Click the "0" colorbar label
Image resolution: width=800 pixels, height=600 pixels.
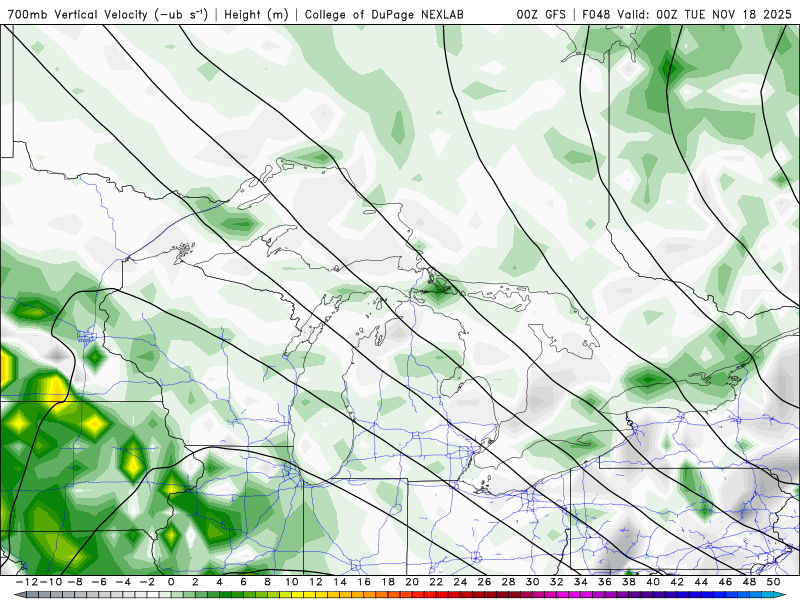coord(171,582)
